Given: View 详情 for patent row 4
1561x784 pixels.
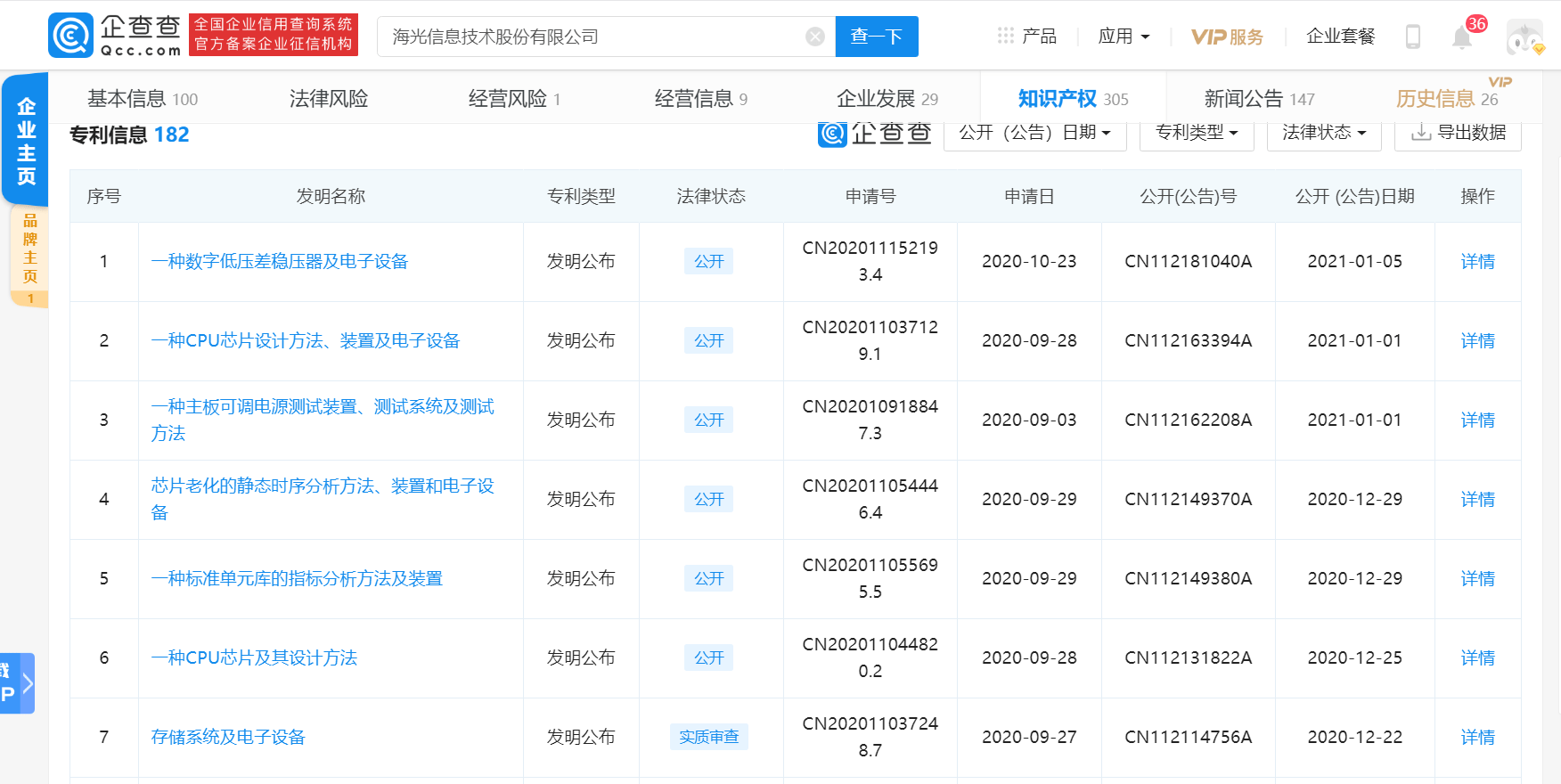Looking at the screenshot, I should [1477, 499].
